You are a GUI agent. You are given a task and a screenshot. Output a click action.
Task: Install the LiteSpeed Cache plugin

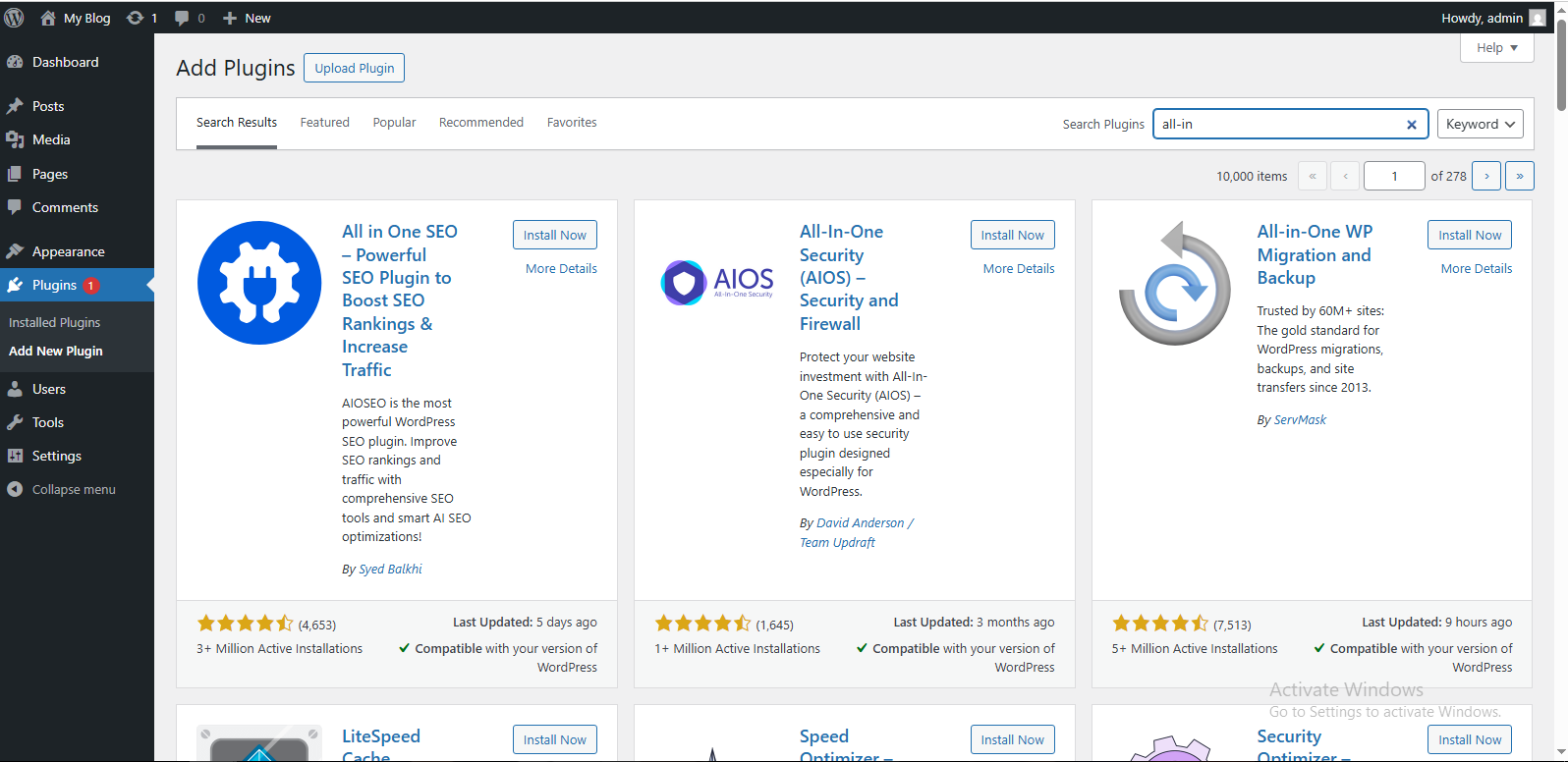tap(555, 739)
